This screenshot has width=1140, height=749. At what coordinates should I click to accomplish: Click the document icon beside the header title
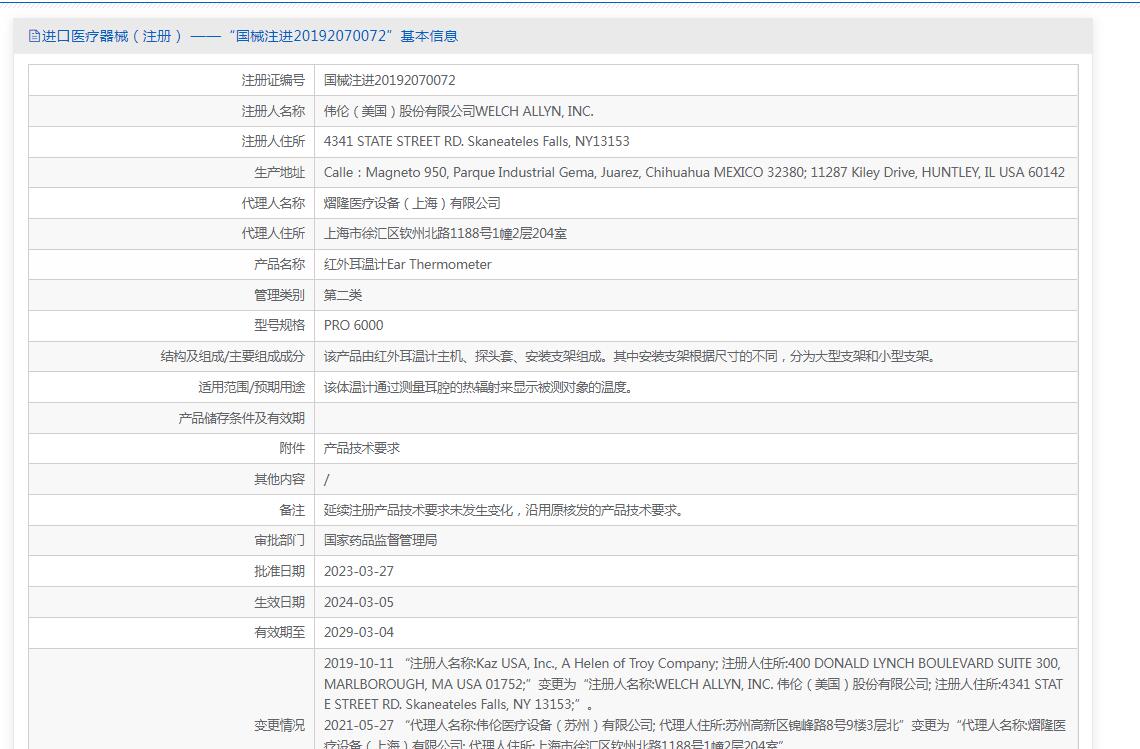tap(34, 36)
